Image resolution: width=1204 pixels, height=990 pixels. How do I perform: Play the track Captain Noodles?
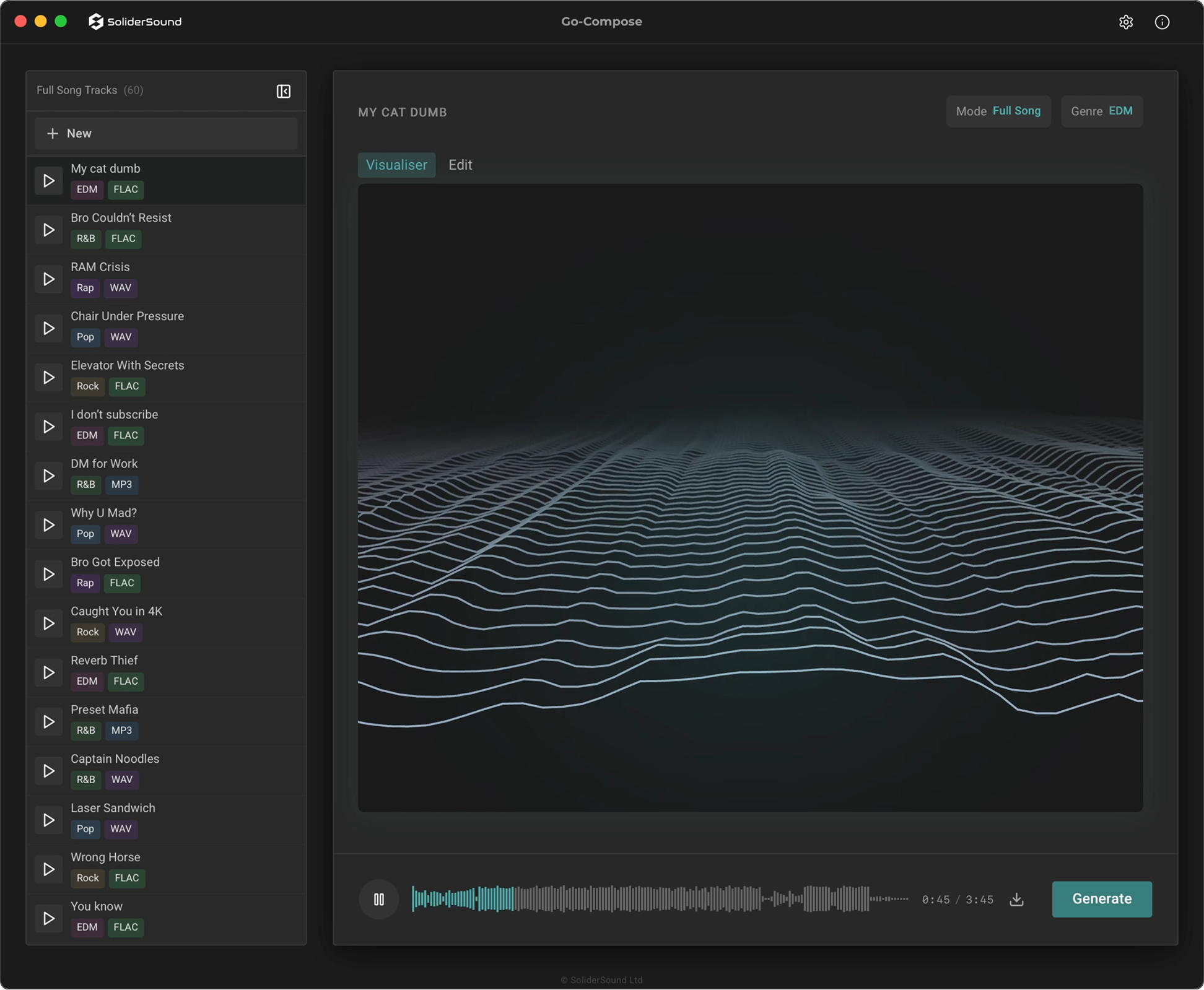pos(49,771)
